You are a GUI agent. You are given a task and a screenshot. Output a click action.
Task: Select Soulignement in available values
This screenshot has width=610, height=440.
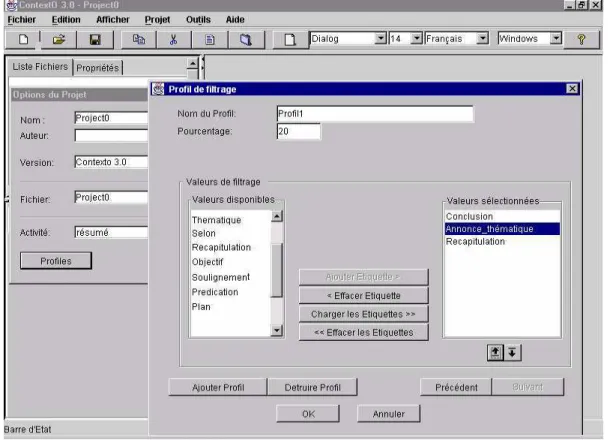coord(221,277)
